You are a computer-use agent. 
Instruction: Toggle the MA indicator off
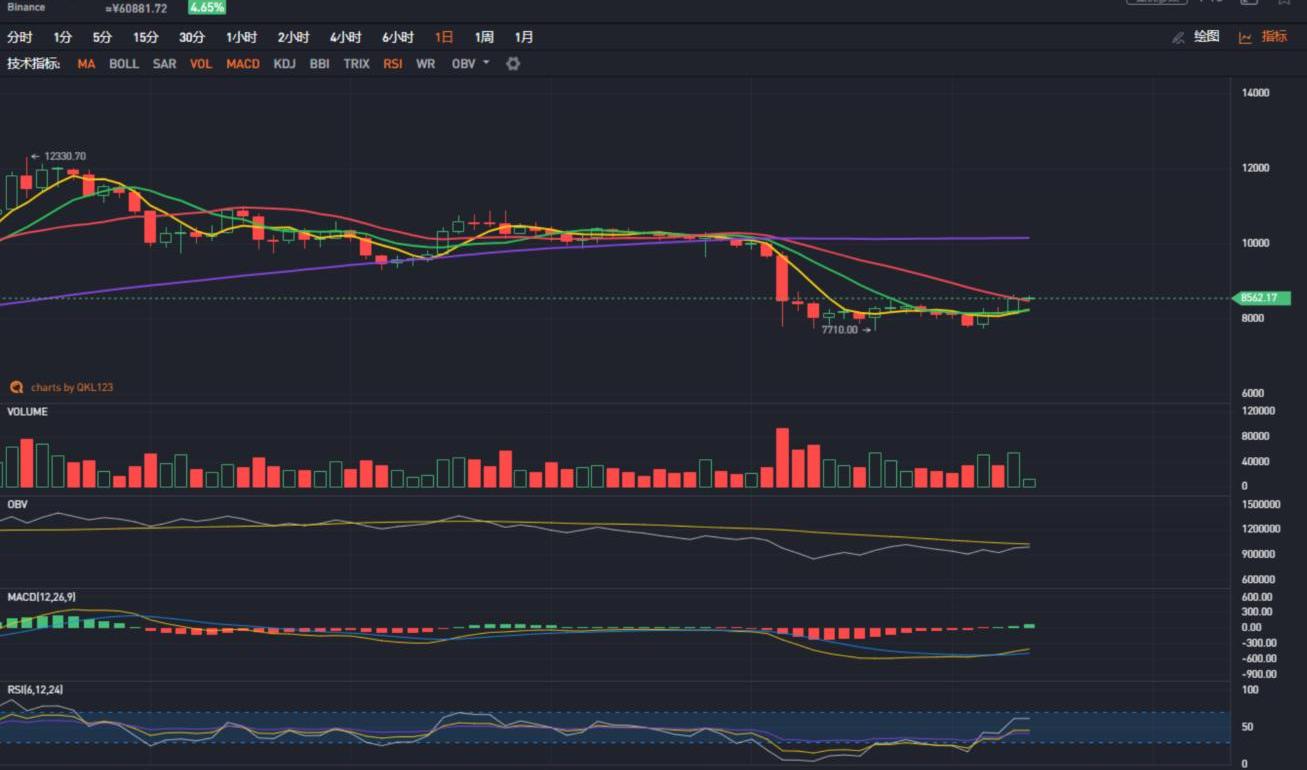click(87, 64)
